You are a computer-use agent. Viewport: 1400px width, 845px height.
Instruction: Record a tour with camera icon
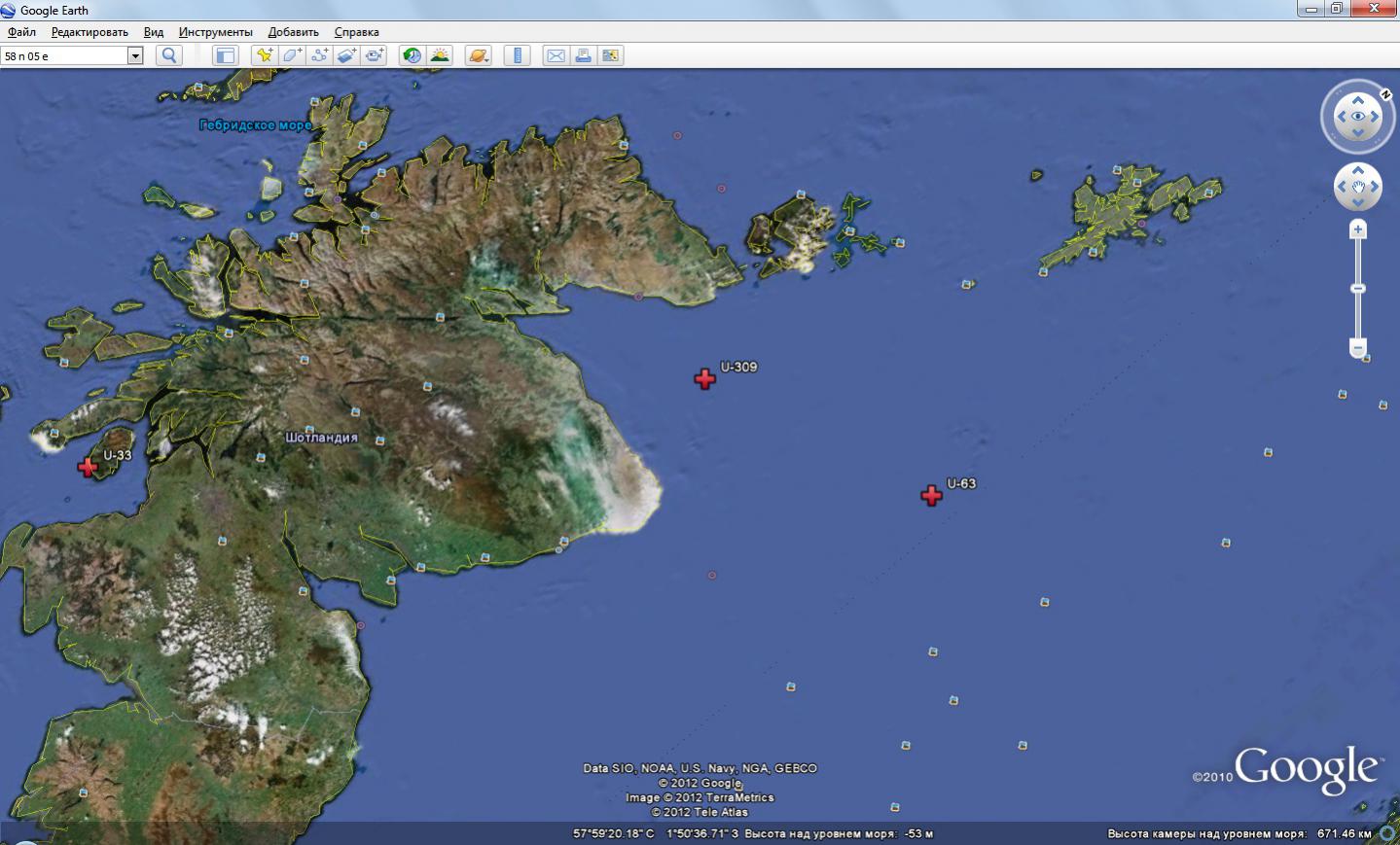coord(375,55)
